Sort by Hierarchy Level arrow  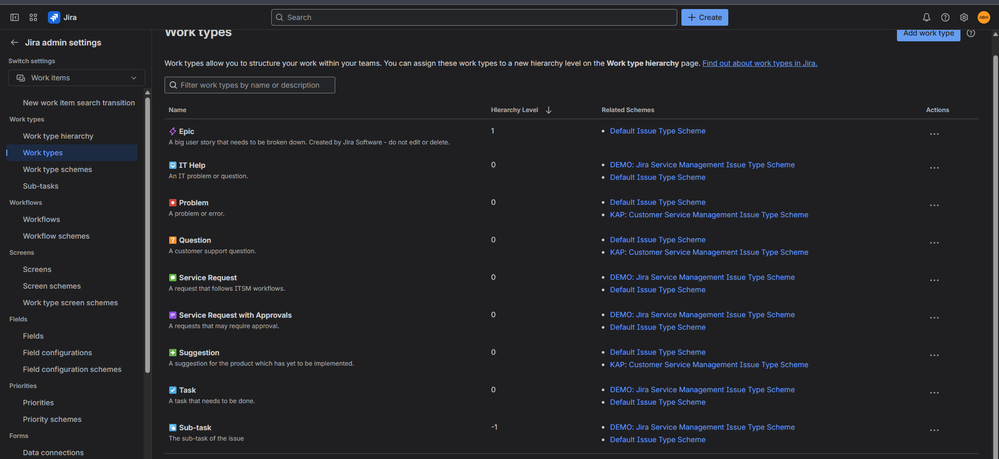point(549,110)
